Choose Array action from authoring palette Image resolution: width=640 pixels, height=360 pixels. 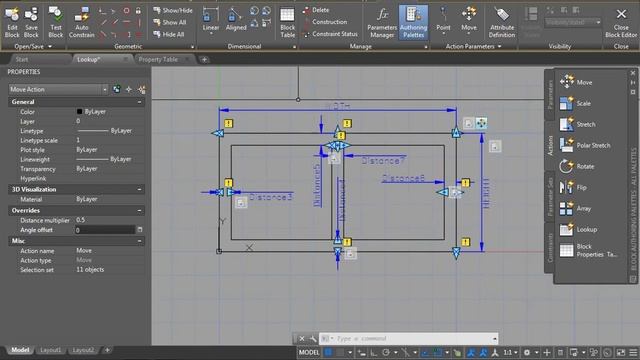coord(575,208)
